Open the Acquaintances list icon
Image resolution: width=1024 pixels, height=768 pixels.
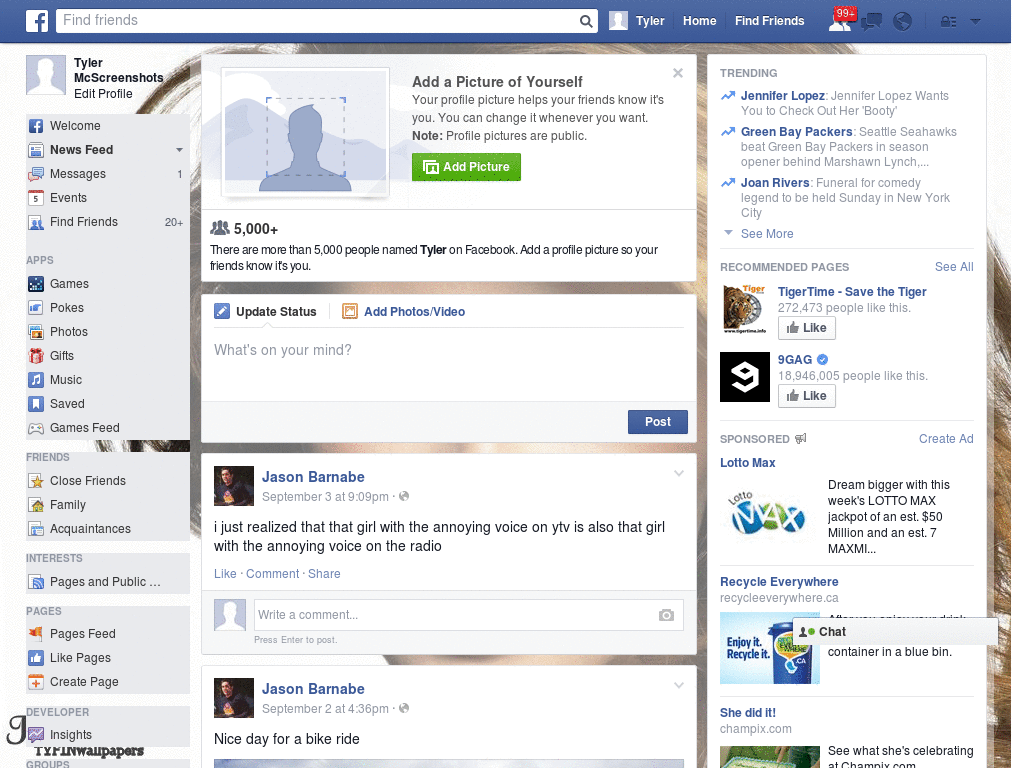[x=36, y=529]
